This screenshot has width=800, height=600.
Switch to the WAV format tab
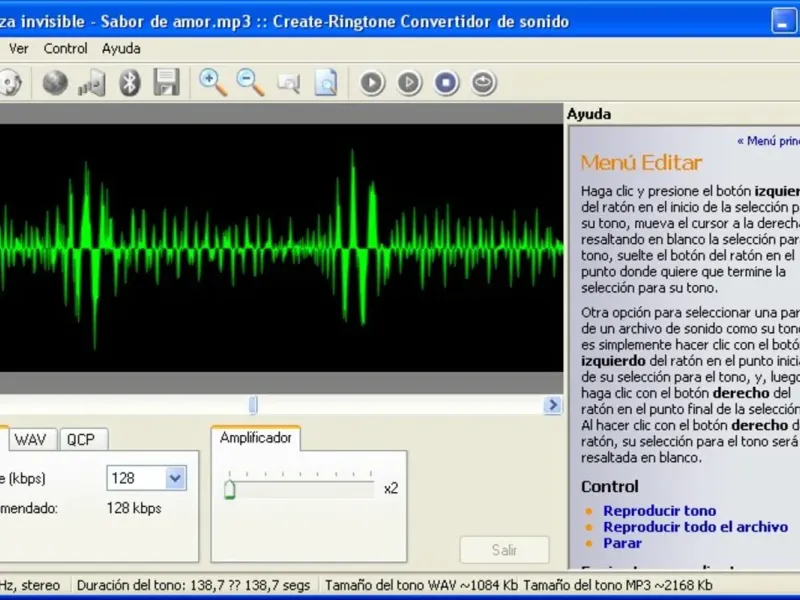(31, 439)
